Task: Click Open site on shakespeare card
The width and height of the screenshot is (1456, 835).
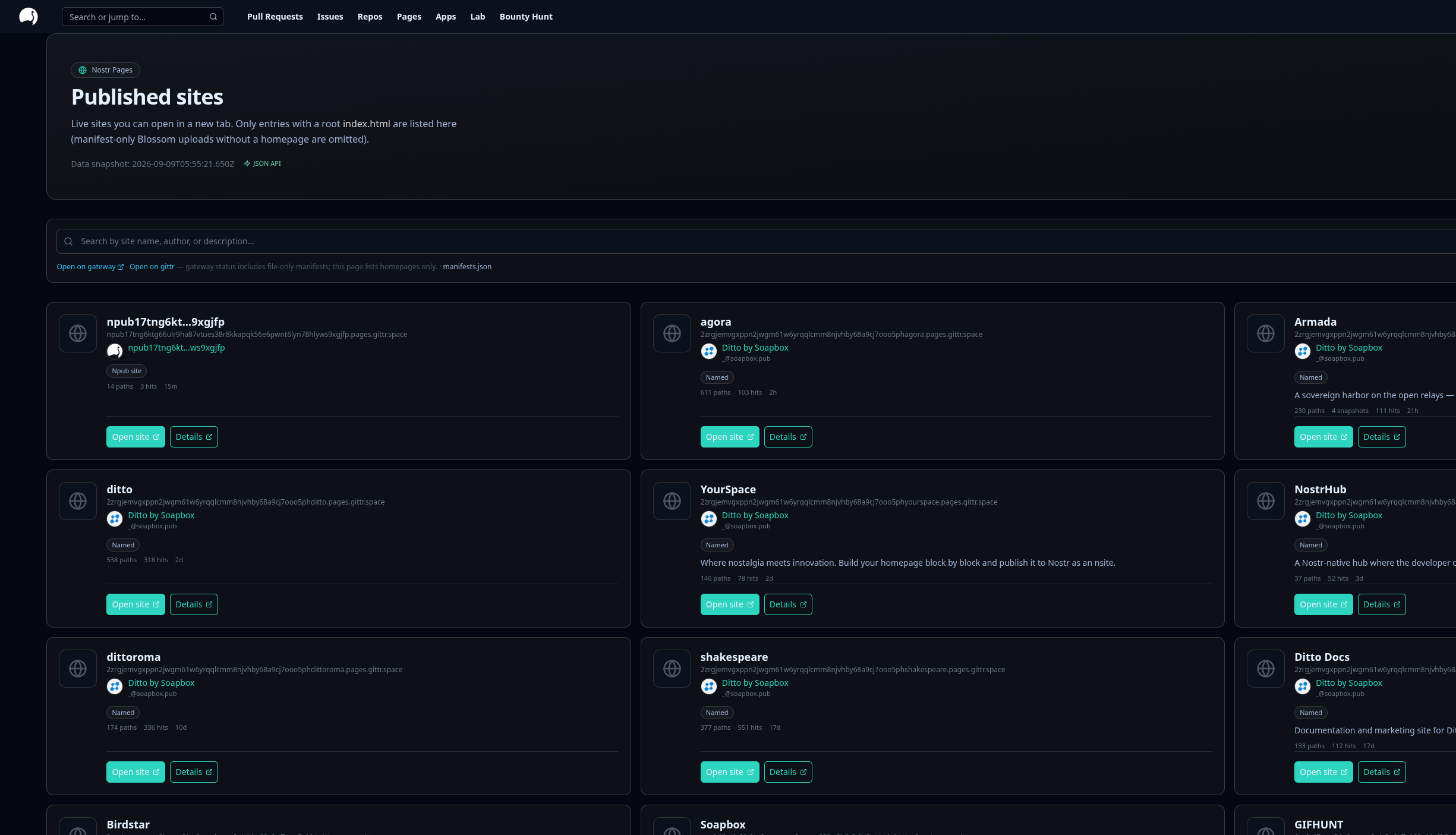Action: [730, 772]
